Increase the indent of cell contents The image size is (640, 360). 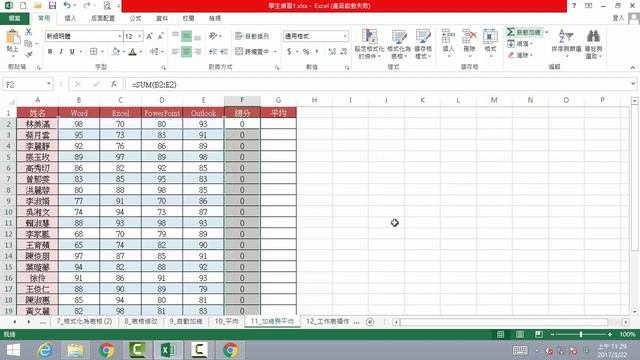224,51
